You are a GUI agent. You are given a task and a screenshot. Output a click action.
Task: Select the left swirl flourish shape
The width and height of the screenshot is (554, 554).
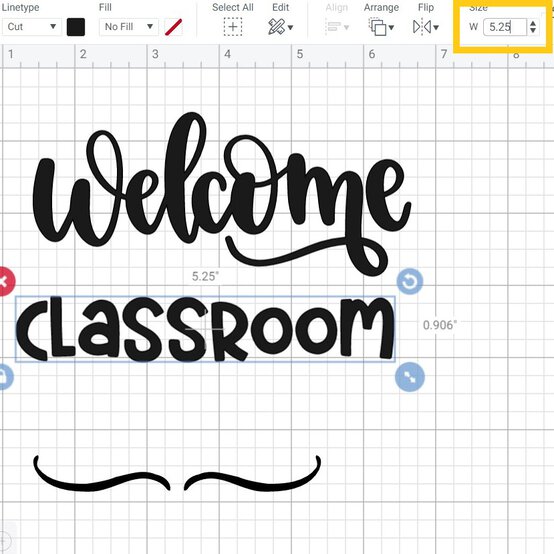click(x=102, y=473)
